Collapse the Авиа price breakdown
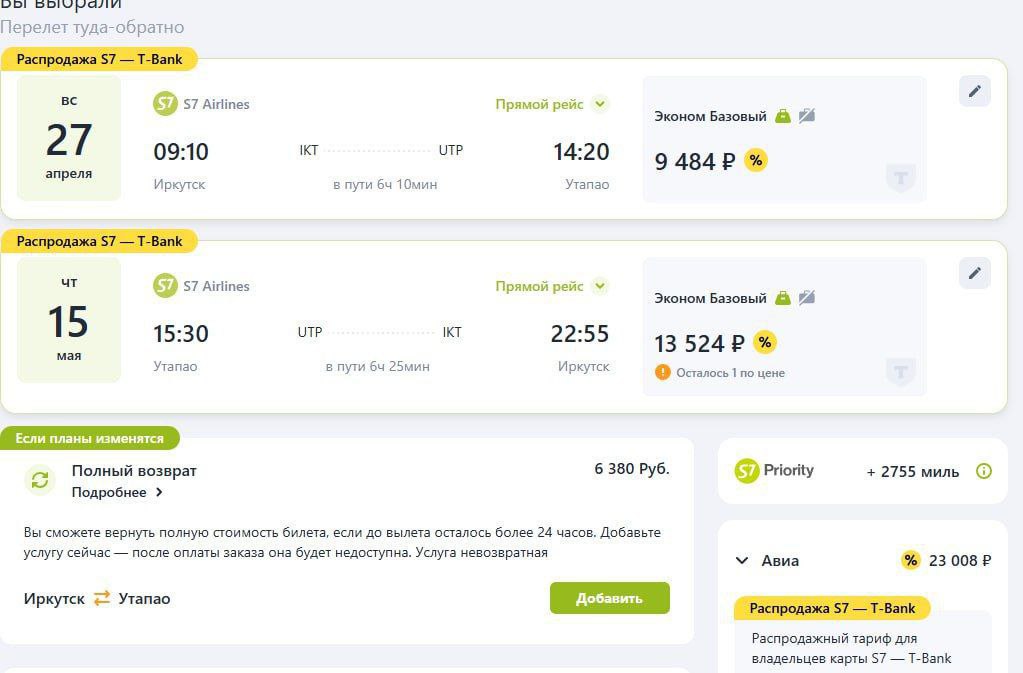The image size is (1023, 673). click(x=742, y=560)
